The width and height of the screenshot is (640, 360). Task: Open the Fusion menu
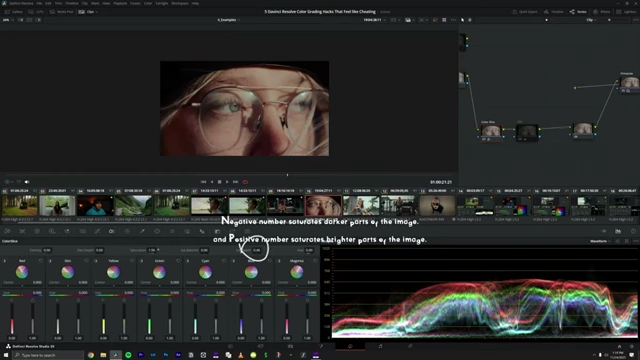[136, 3]
